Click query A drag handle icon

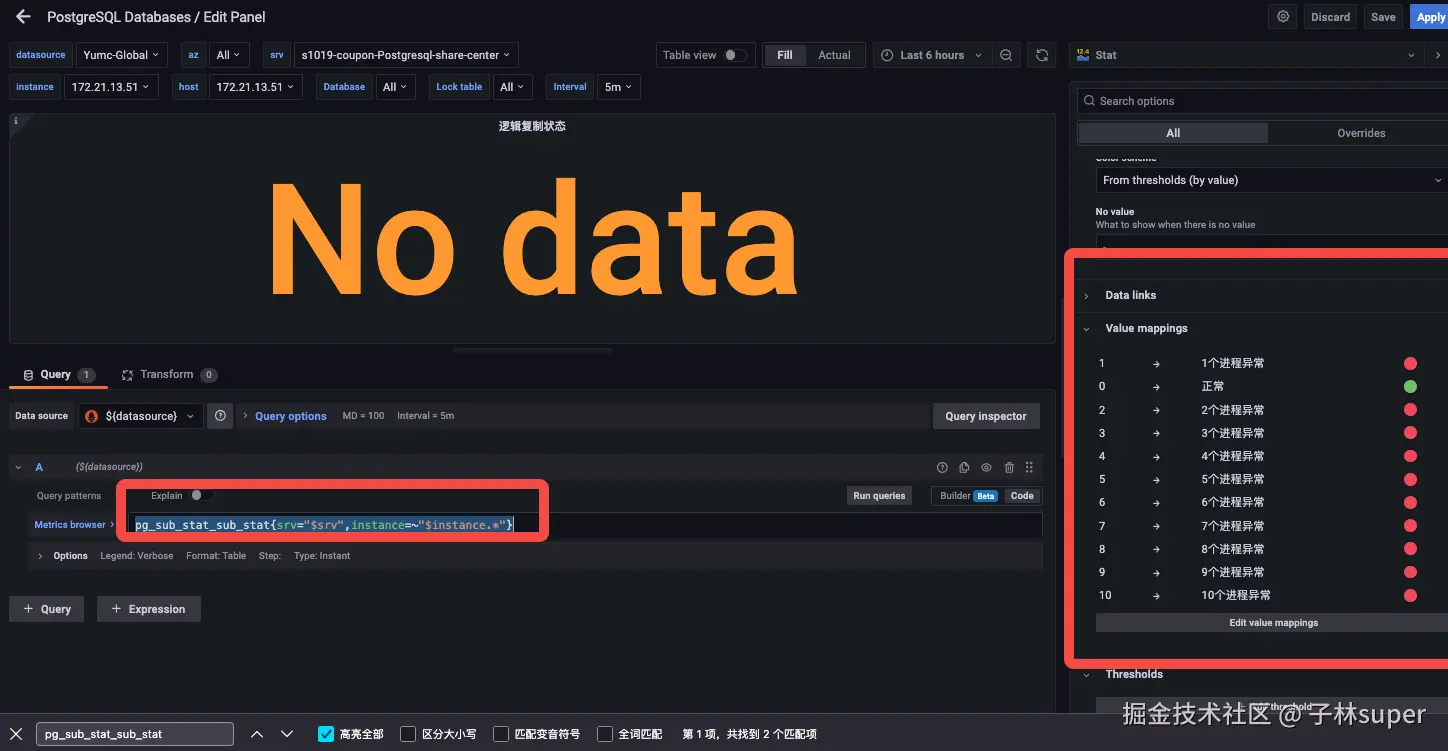(1029, 467)
